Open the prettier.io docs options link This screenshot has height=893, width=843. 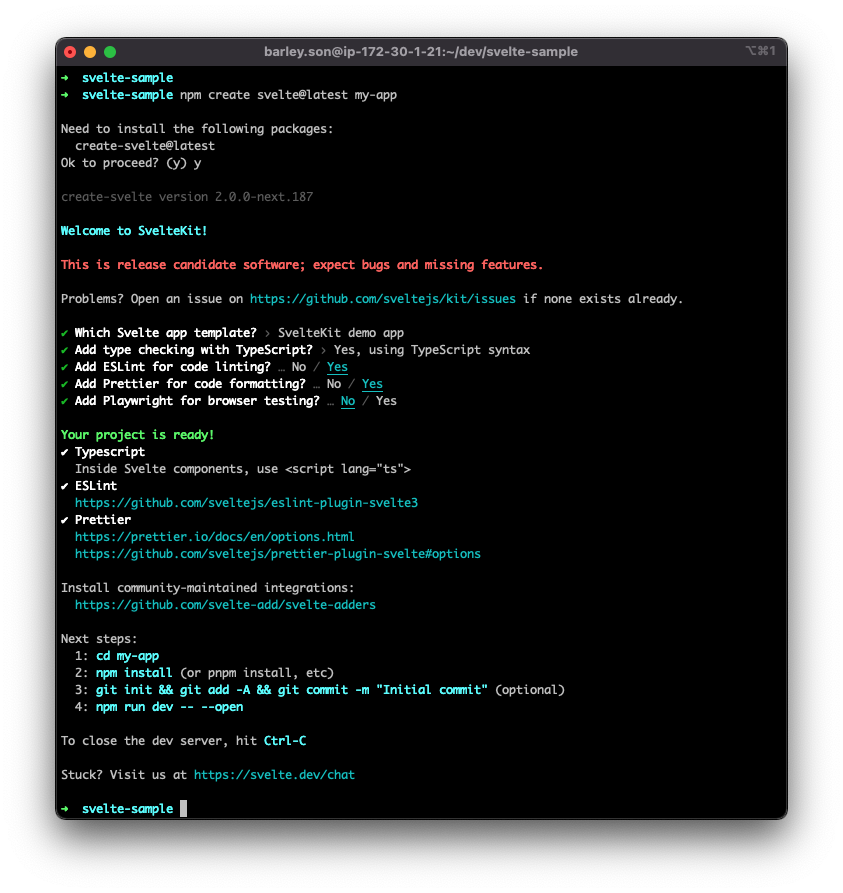[215, 537]
